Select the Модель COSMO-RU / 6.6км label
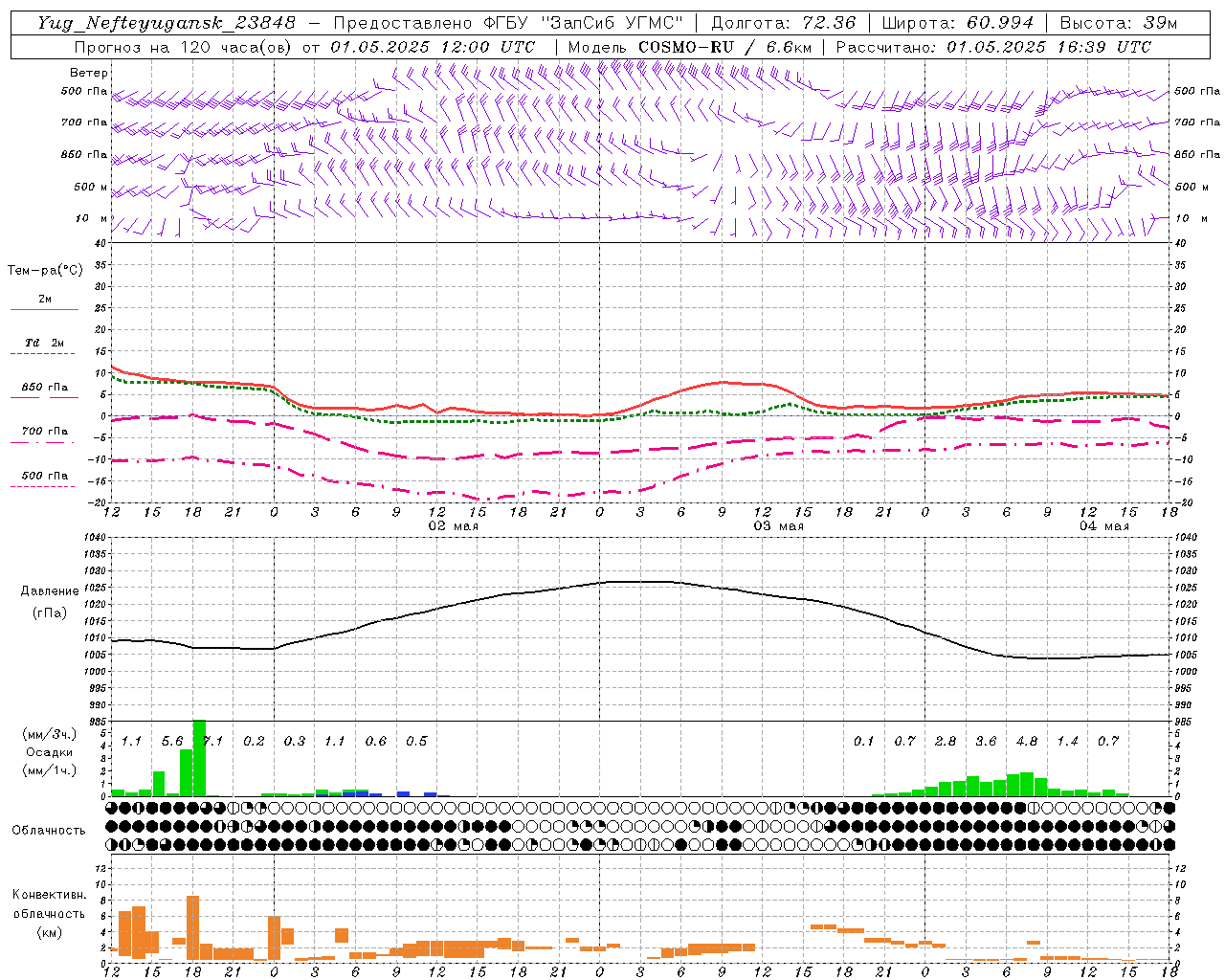 690,47
